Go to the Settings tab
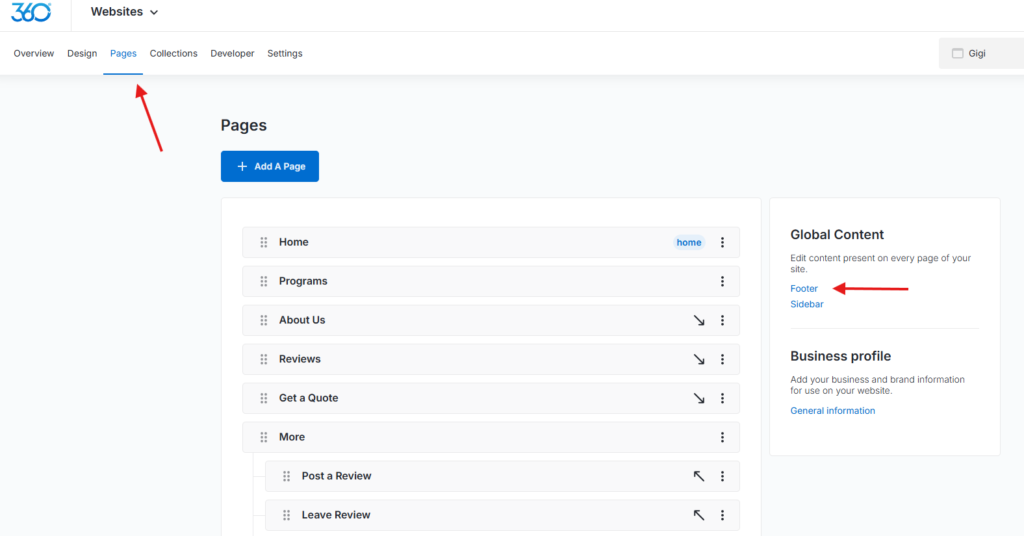The height and width of the screenshot is (536, 1024). [x=284, y=53]
